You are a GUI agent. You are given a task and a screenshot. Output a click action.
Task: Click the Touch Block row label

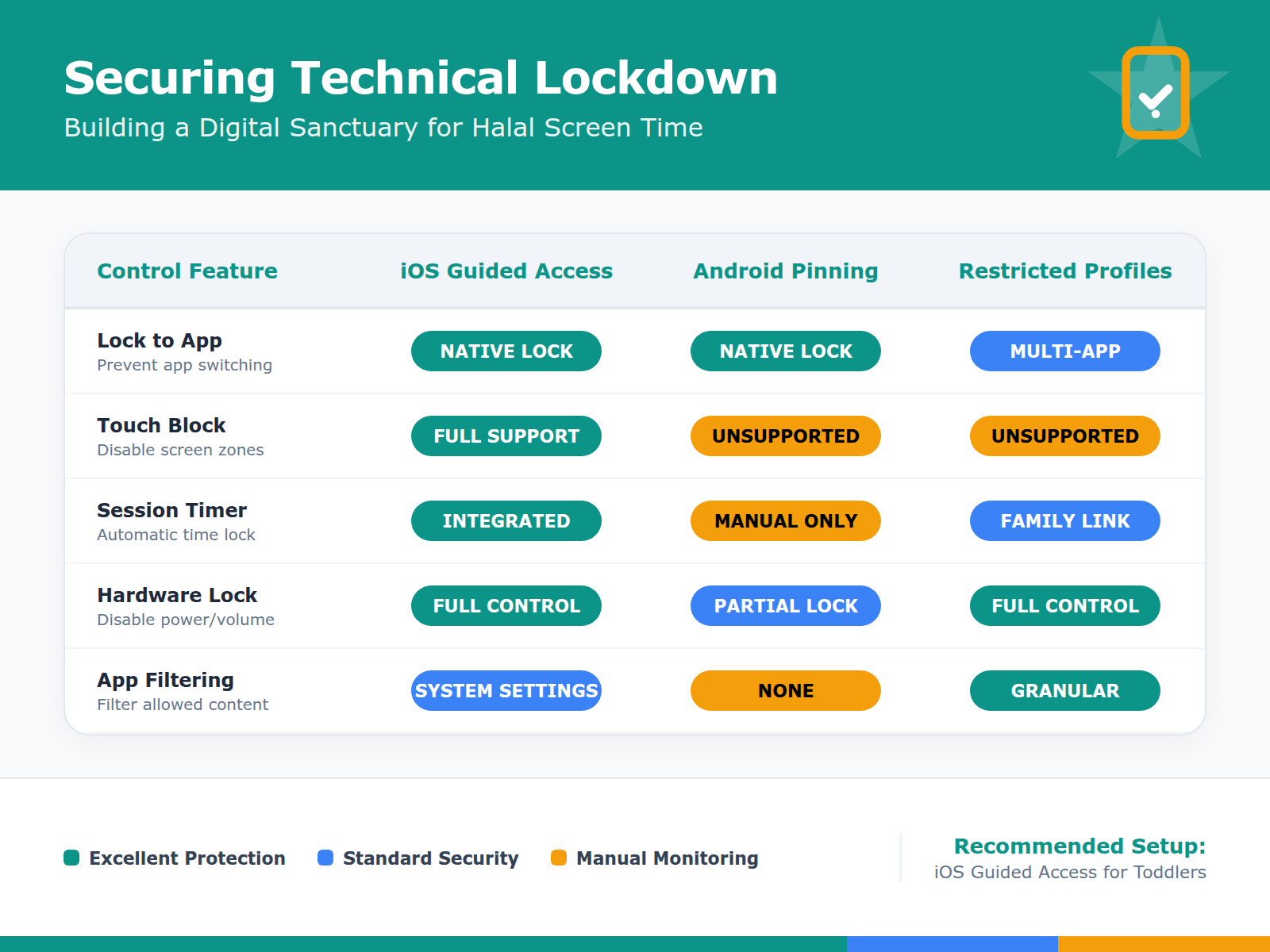(x=160, y=425)
